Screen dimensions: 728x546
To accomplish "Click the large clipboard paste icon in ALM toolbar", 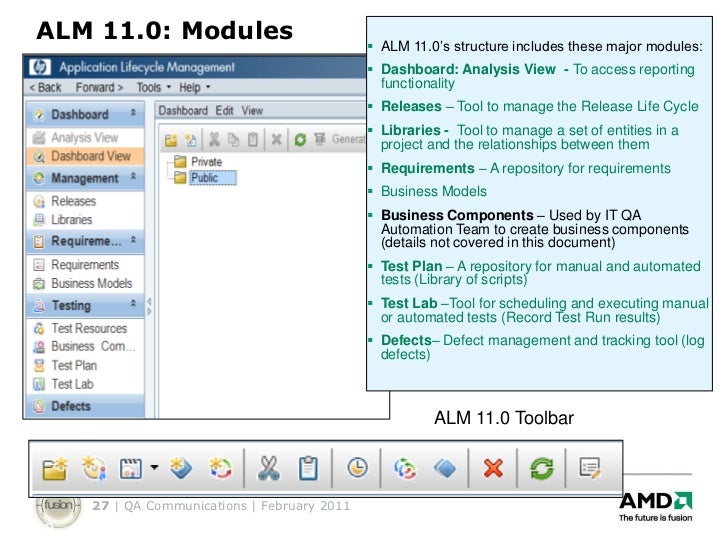I will [308, 468].
